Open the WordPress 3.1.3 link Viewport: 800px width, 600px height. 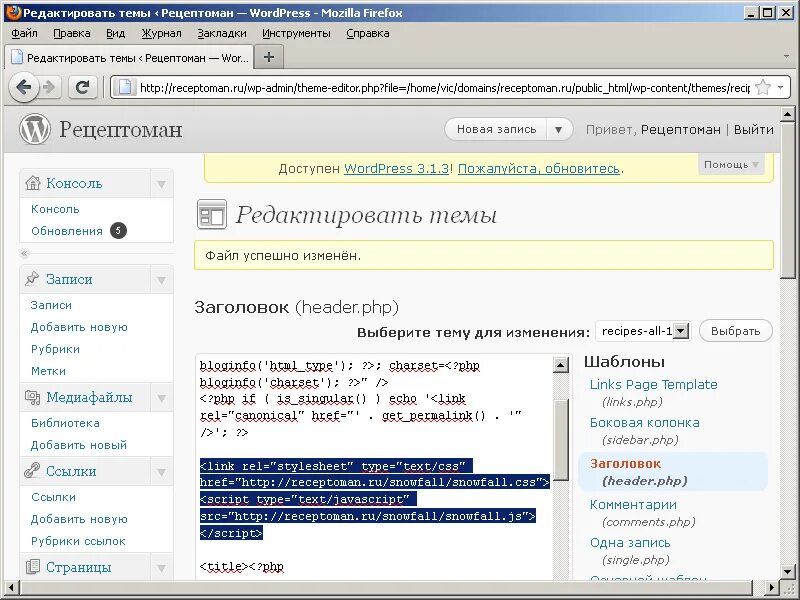click(396, 168)
